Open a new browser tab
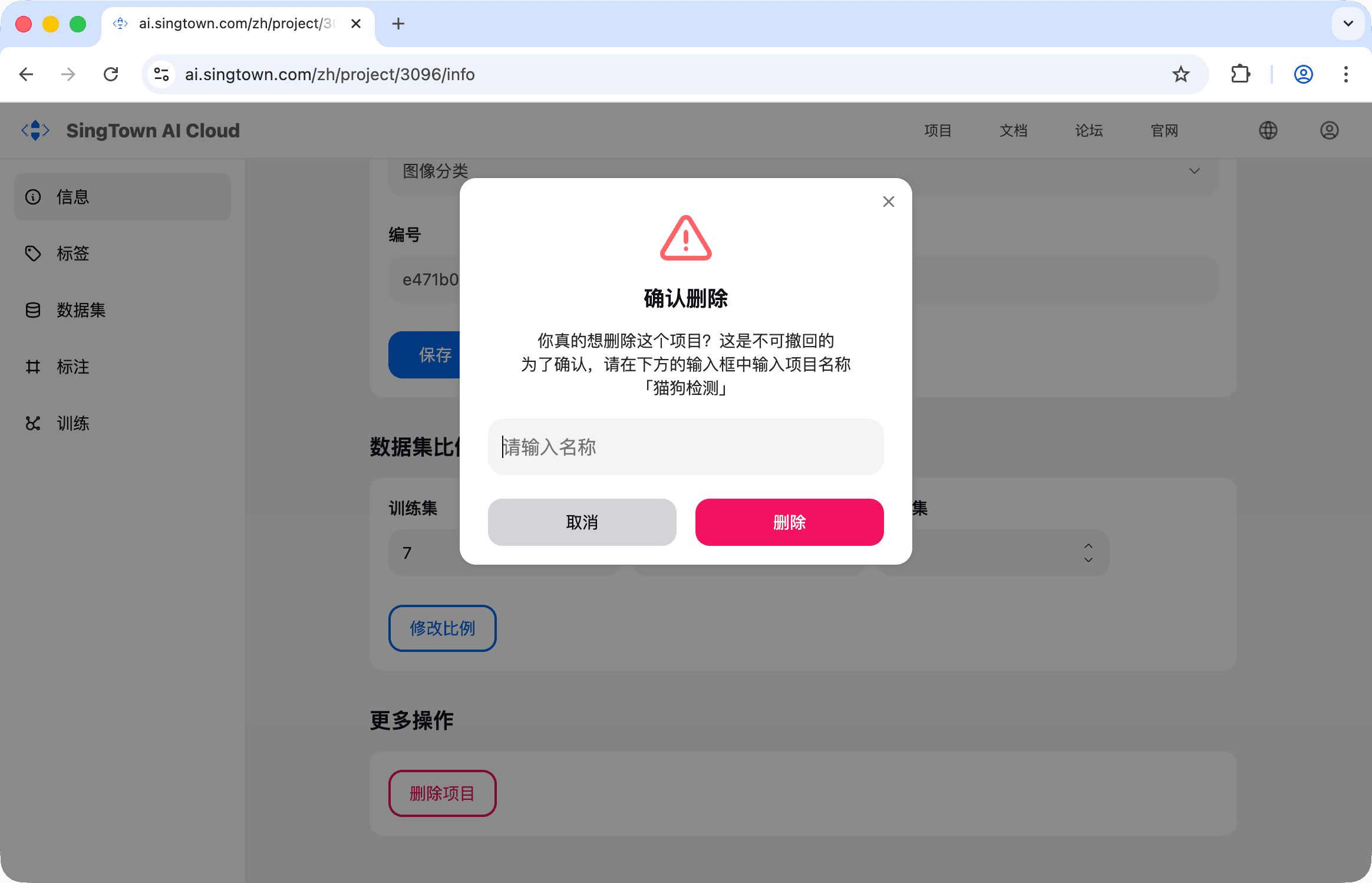Image resolution: width=1372 pixels, height=883 pixels. coord(398,24)
